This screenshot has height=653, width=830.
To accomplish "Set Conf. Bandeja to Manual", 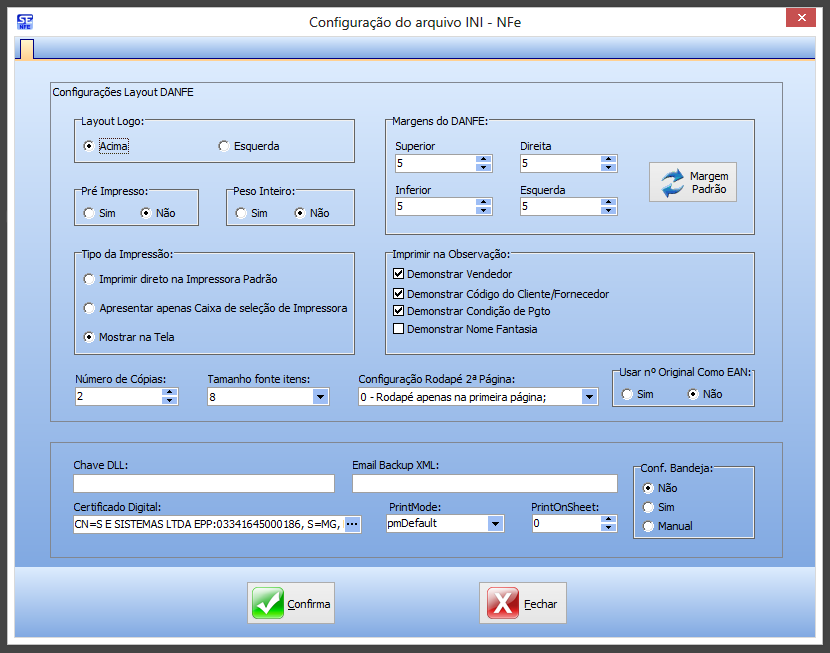I will point(648,526).
